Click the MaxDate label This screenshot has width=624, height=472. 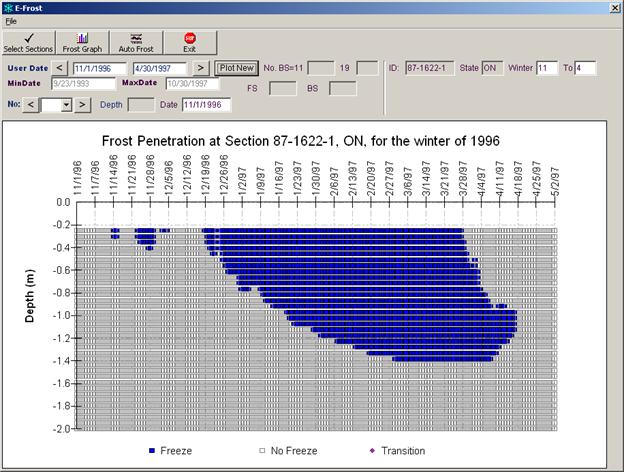[139, 83]
